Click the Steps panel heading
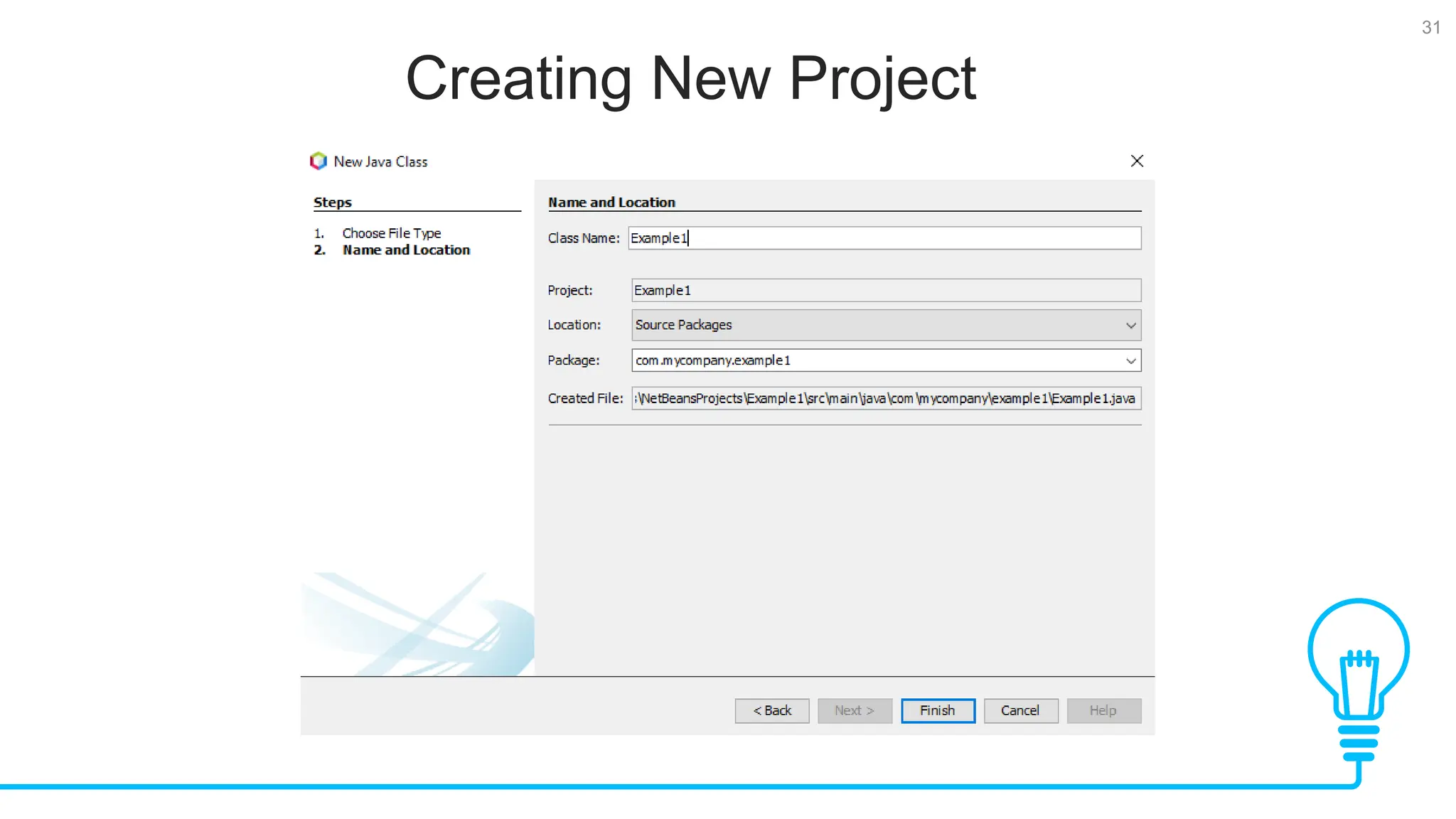 pos(333,203)
